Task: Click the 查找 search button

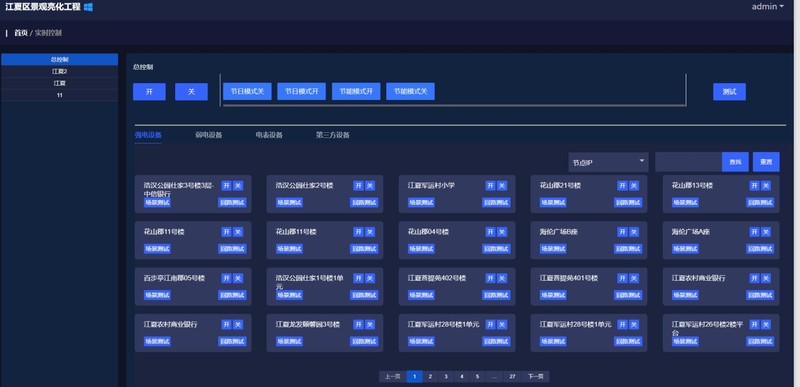Action: [735, 162]
